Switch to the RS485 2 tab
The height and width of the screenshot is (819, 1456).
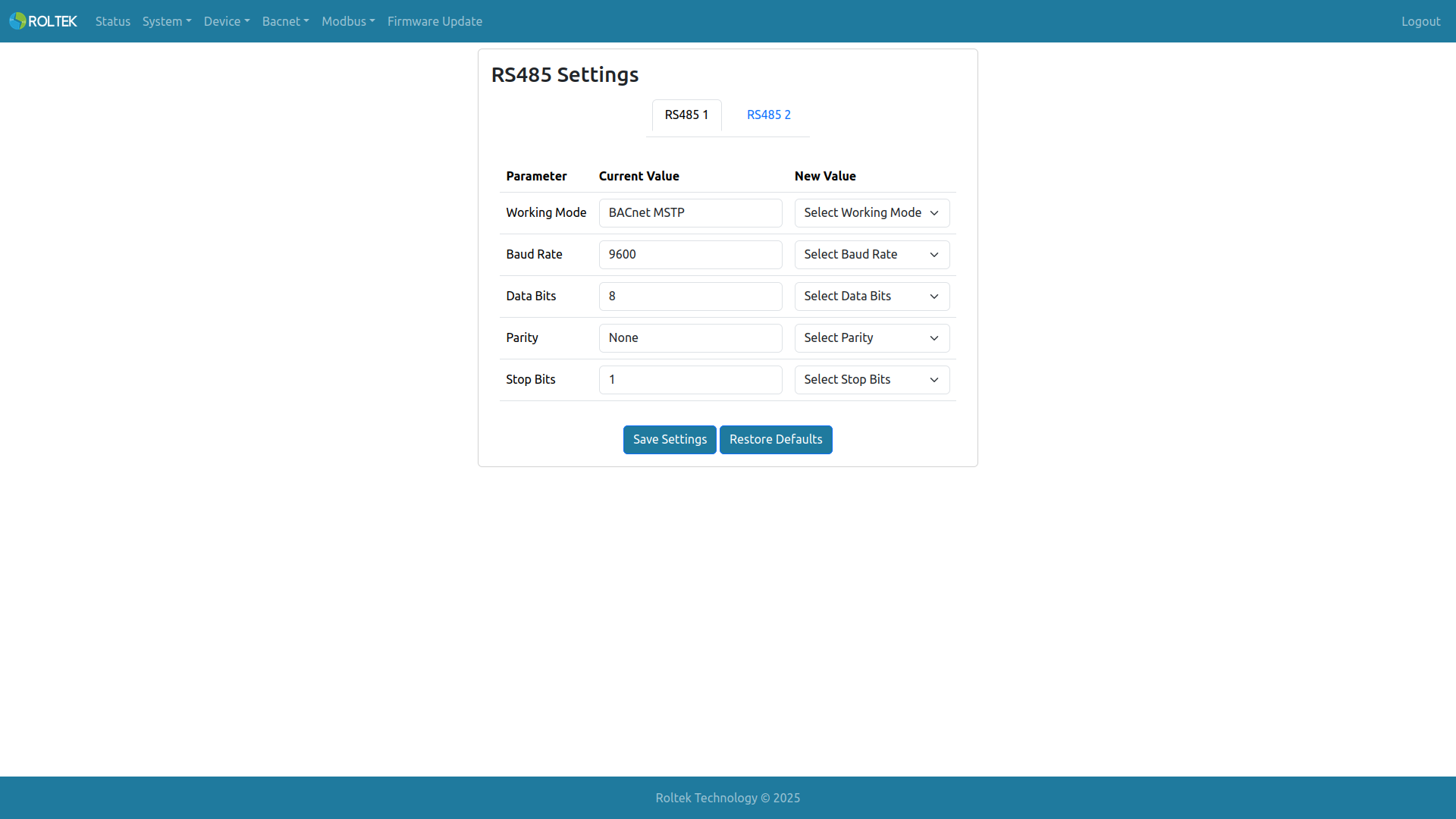click(x=769, y=115)
